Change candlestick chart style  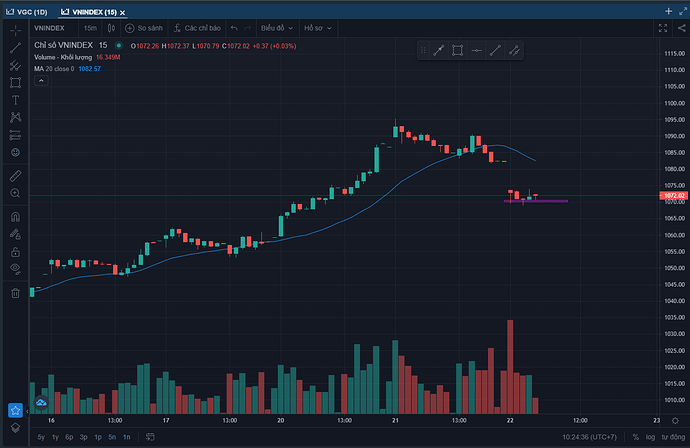click(111, 28)
